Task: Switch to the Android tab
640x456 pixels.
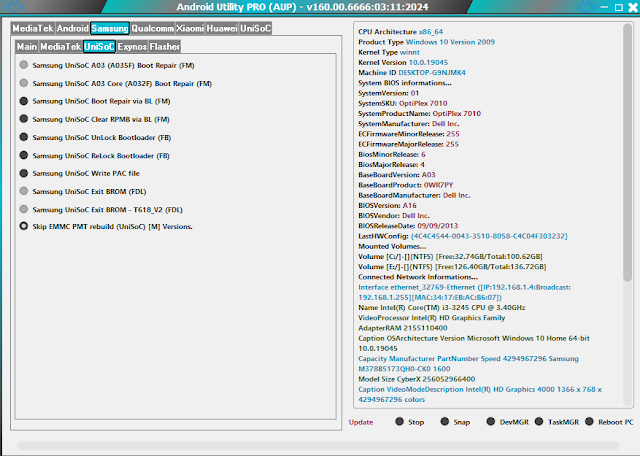Action: [x=73, y=28]
